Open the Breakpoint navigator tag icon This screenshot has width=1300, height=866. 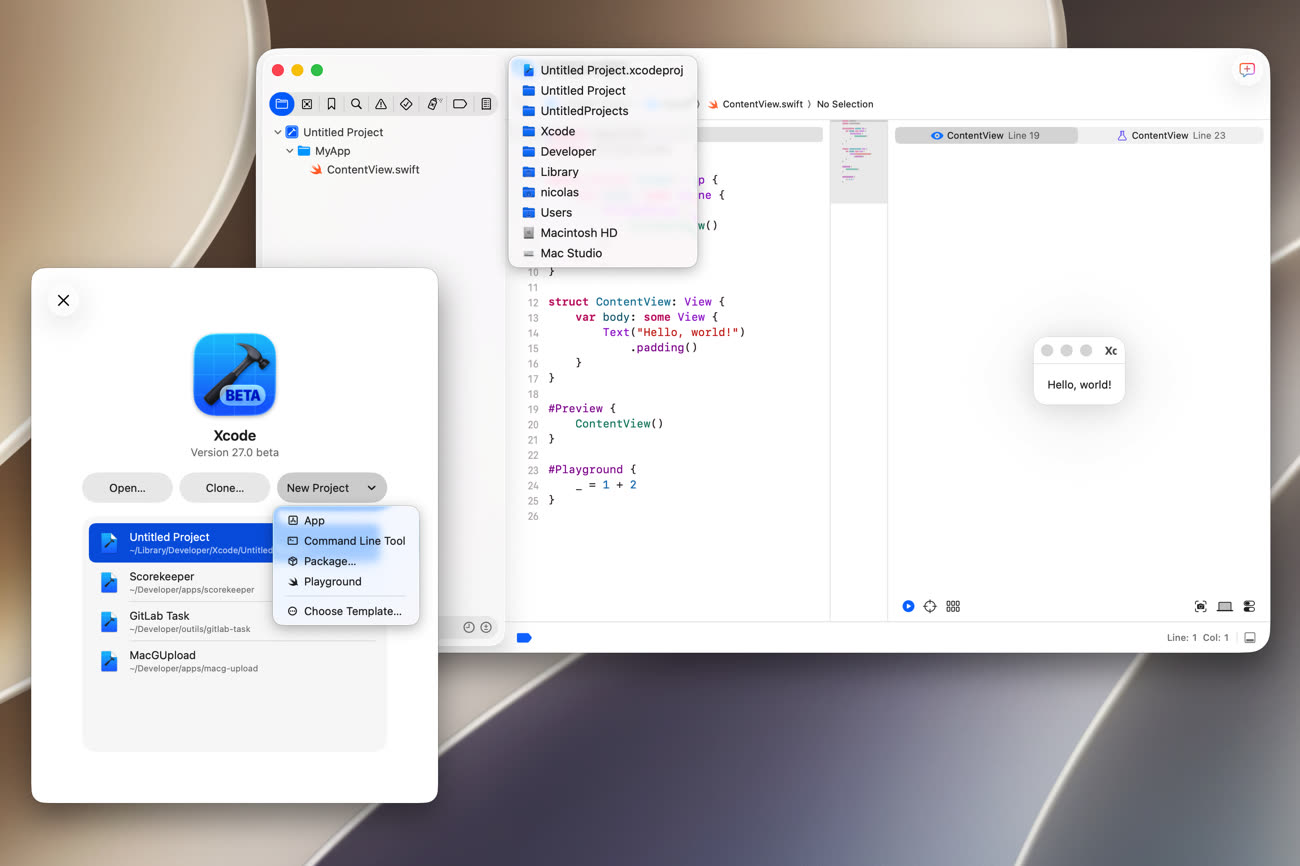point(460,104)
